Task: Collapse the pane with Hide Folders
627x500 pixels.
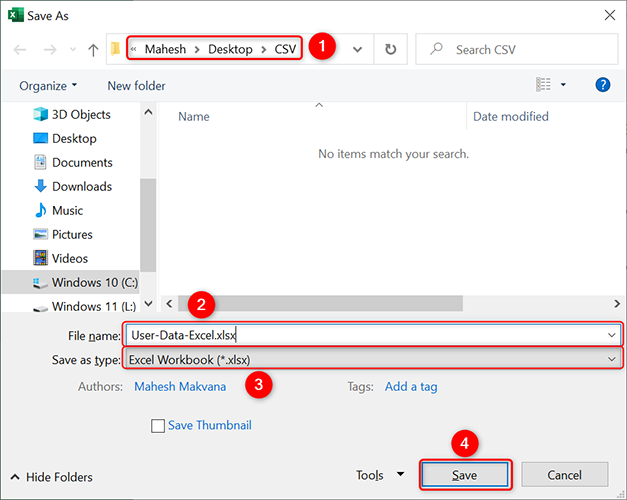Action: 50,477
